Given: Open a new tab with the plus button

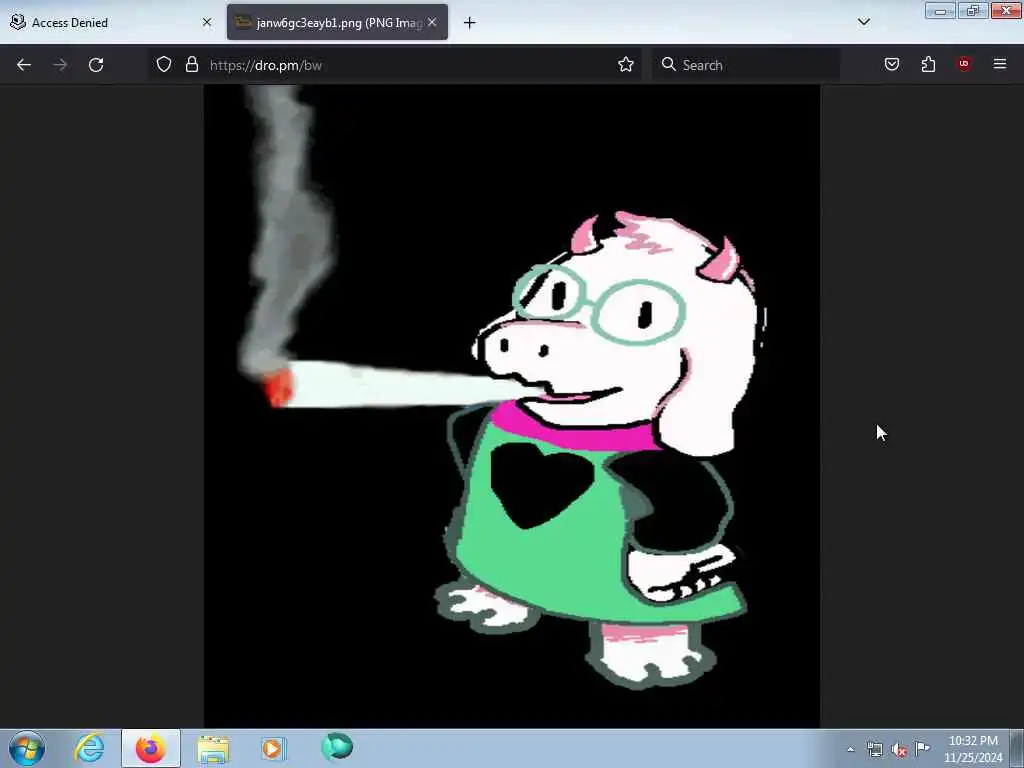Looking at the screenshot, I should point(470,23).
